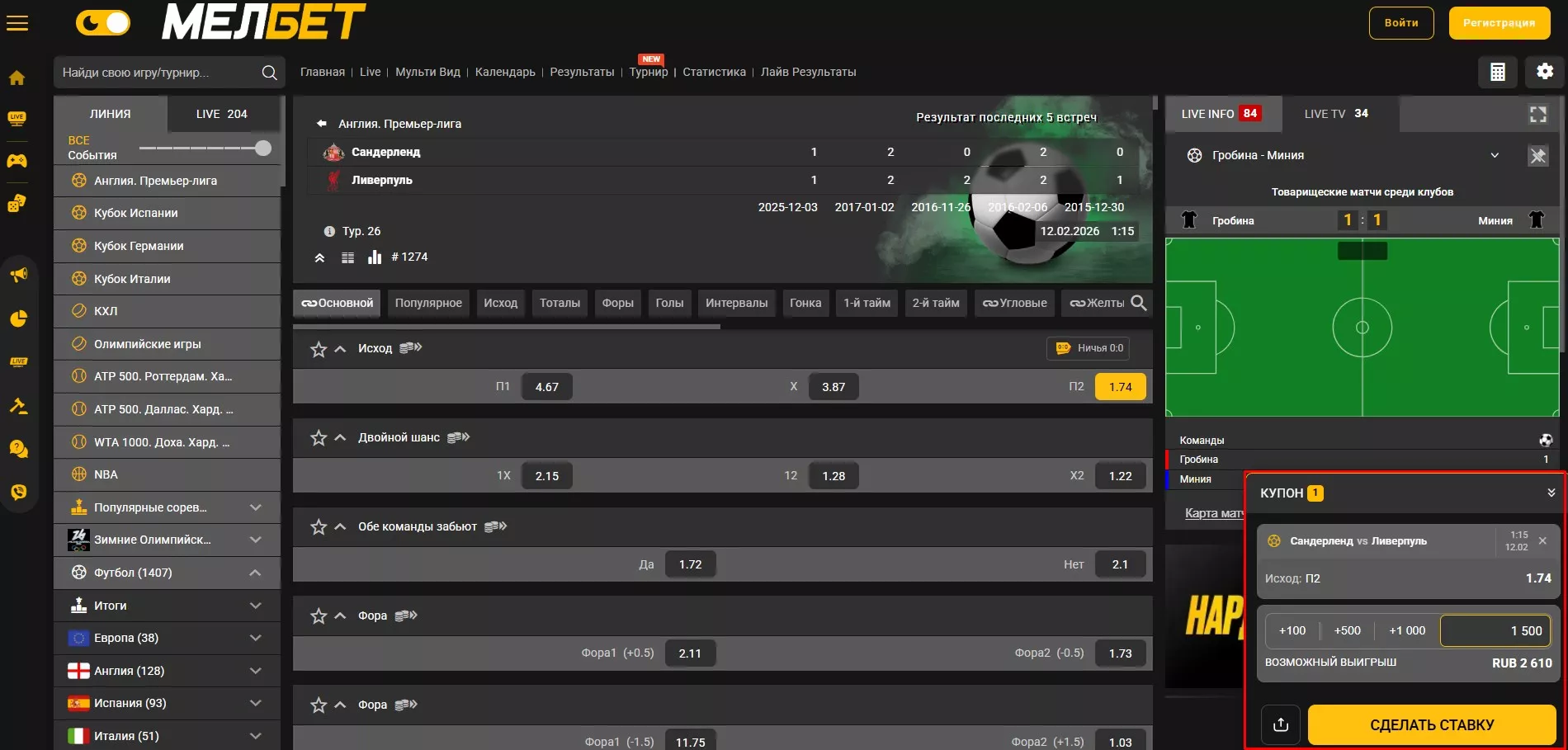Open match statistics bar chart icon
The width and height of the screenshot is (1568, 750).
click(x=375, y=257)
